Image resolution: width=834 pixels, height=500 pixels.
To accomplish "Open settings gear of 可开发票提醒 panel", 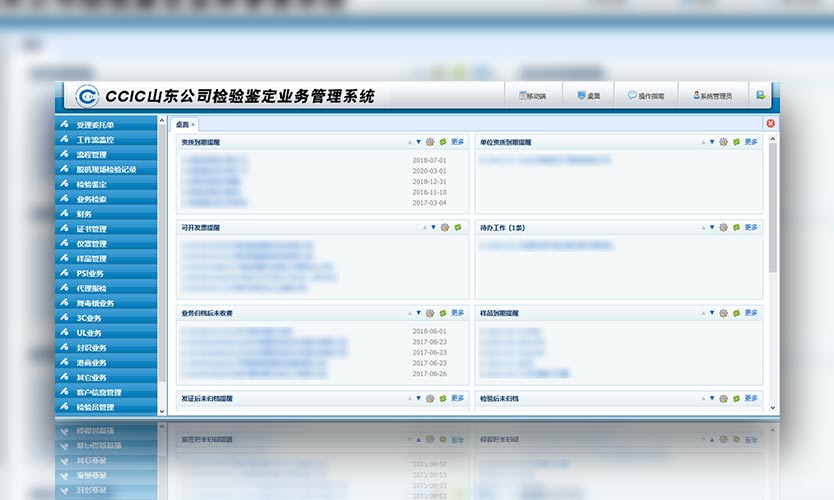I will [x=445, y=228].
